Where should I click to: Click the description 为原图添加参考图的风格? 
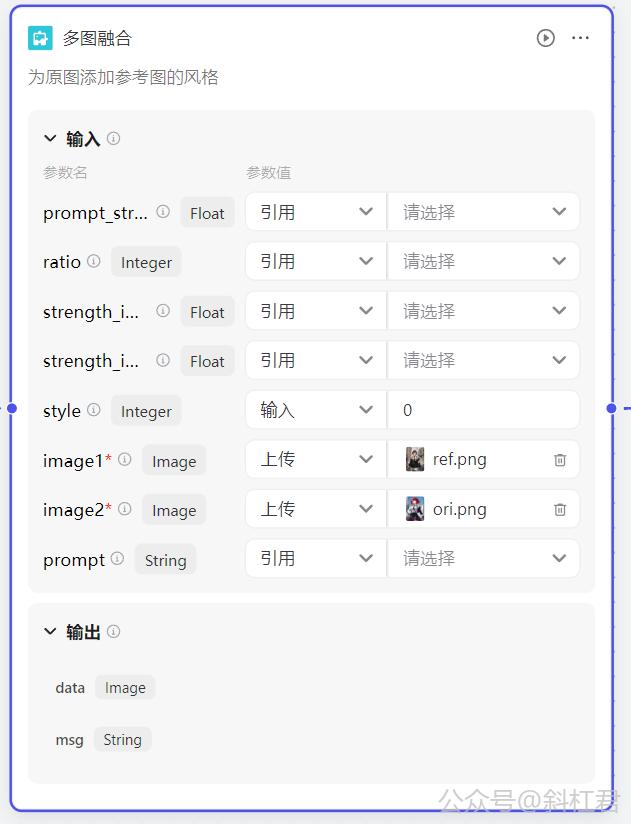coord(123,77)
